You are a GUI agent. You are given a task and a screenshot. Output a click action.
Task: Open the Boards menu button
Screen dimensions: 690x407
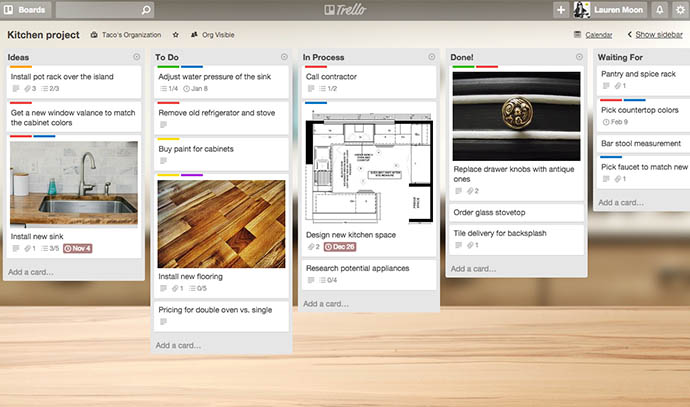pyautogui.click(x=25, y=10)
